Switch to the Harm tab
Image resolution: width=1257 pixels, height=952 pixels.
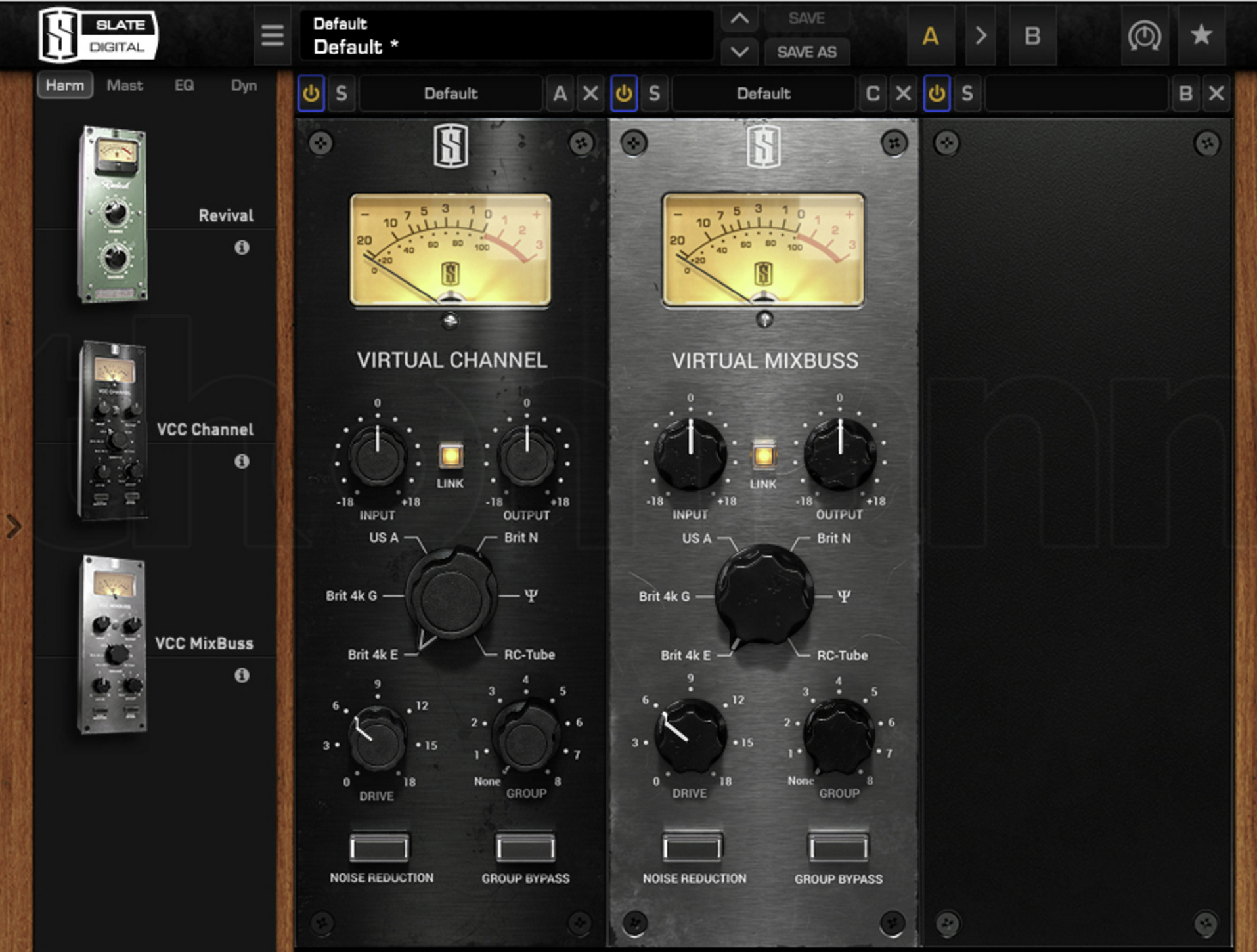pyautogui.click(x=65, y=85)
